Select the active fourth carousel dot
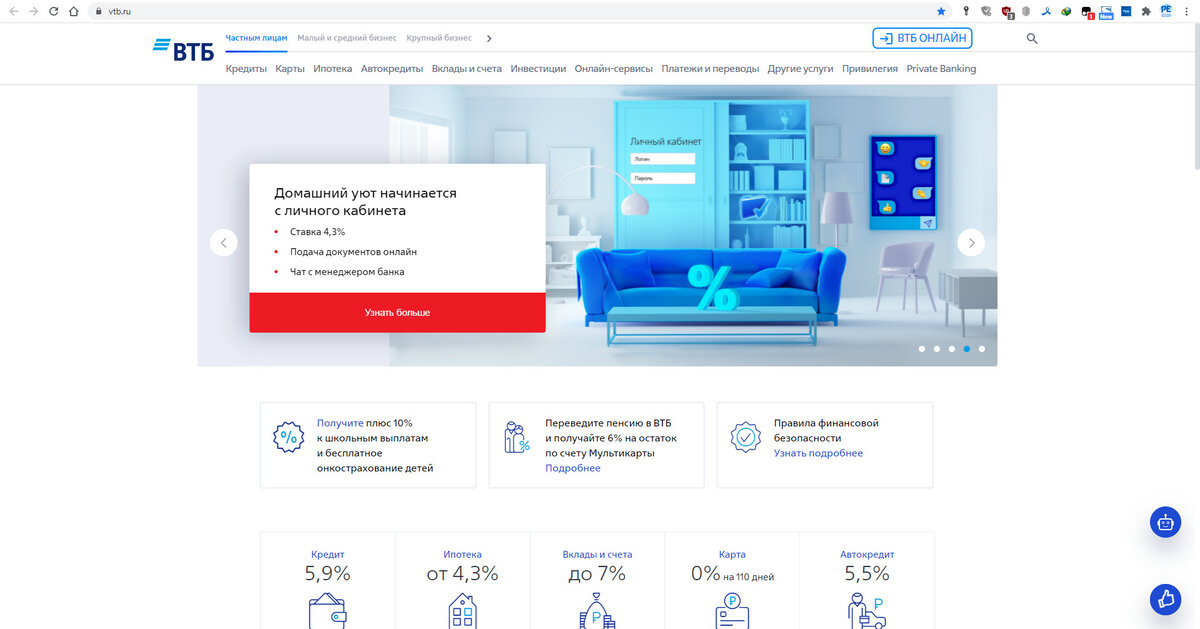1200x629 pixels. tap(967, 349)
